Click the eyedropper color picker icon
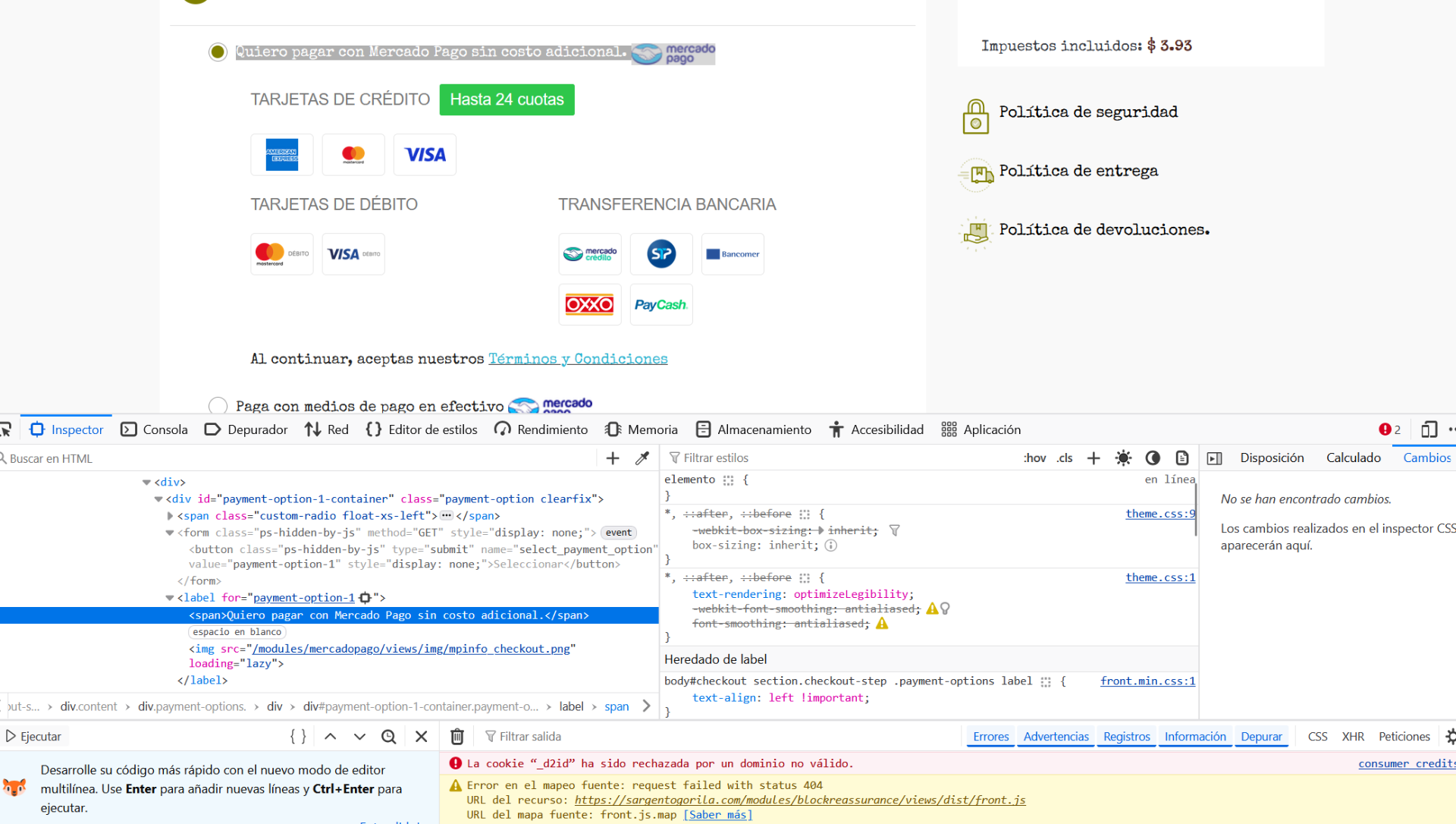 (642, 458)
